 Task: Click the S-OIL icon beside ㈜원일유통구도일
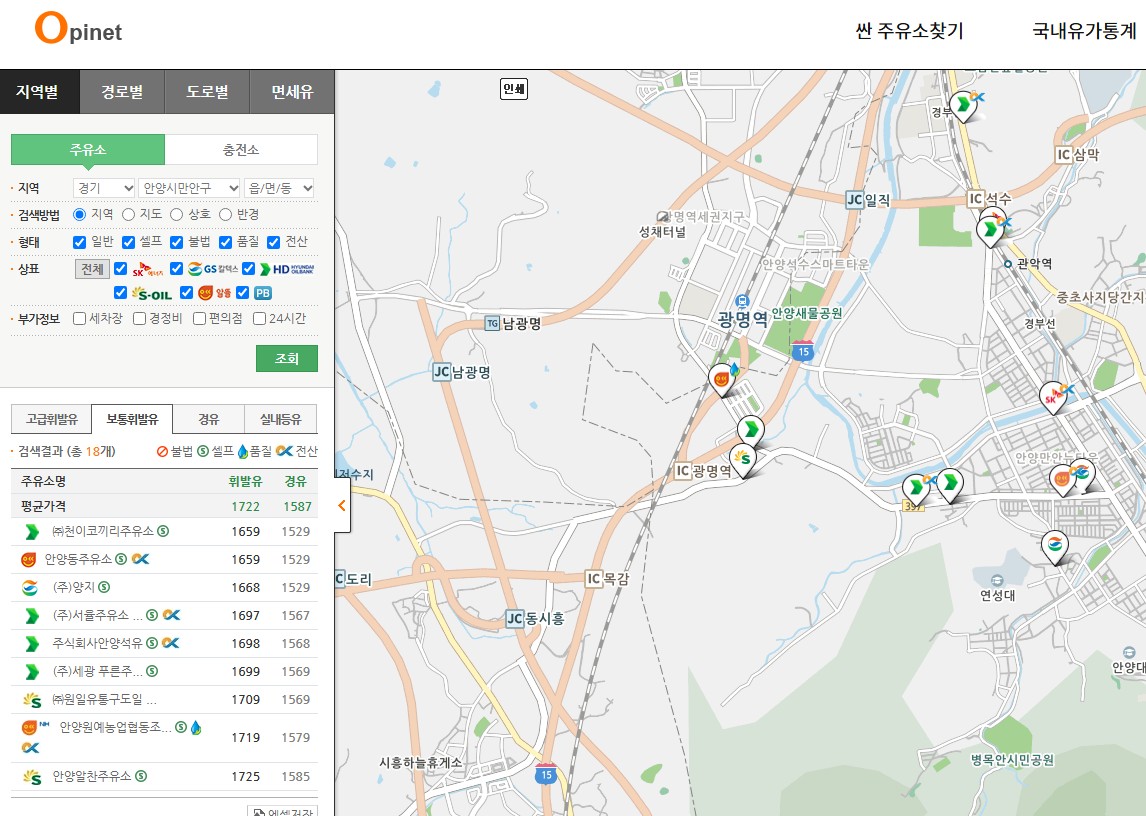pyautogui.click(x=31, y=700)
